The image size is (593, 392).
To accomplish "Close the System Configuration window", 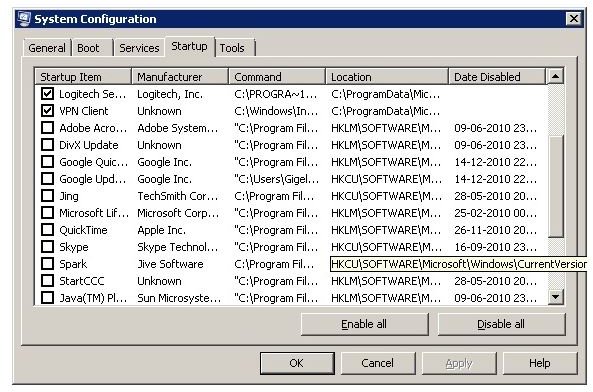I will click(x=574, y=19).
